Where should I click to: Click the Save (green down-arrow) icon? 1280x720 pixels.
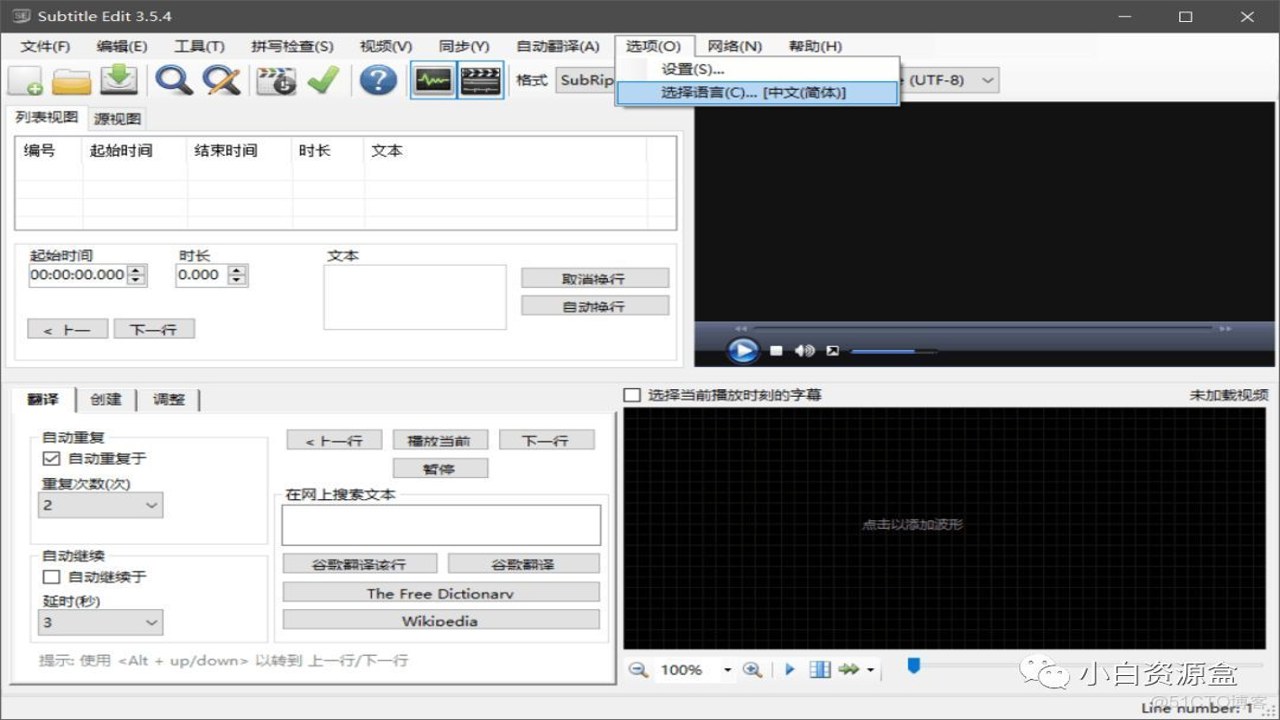tap(120, 80)
